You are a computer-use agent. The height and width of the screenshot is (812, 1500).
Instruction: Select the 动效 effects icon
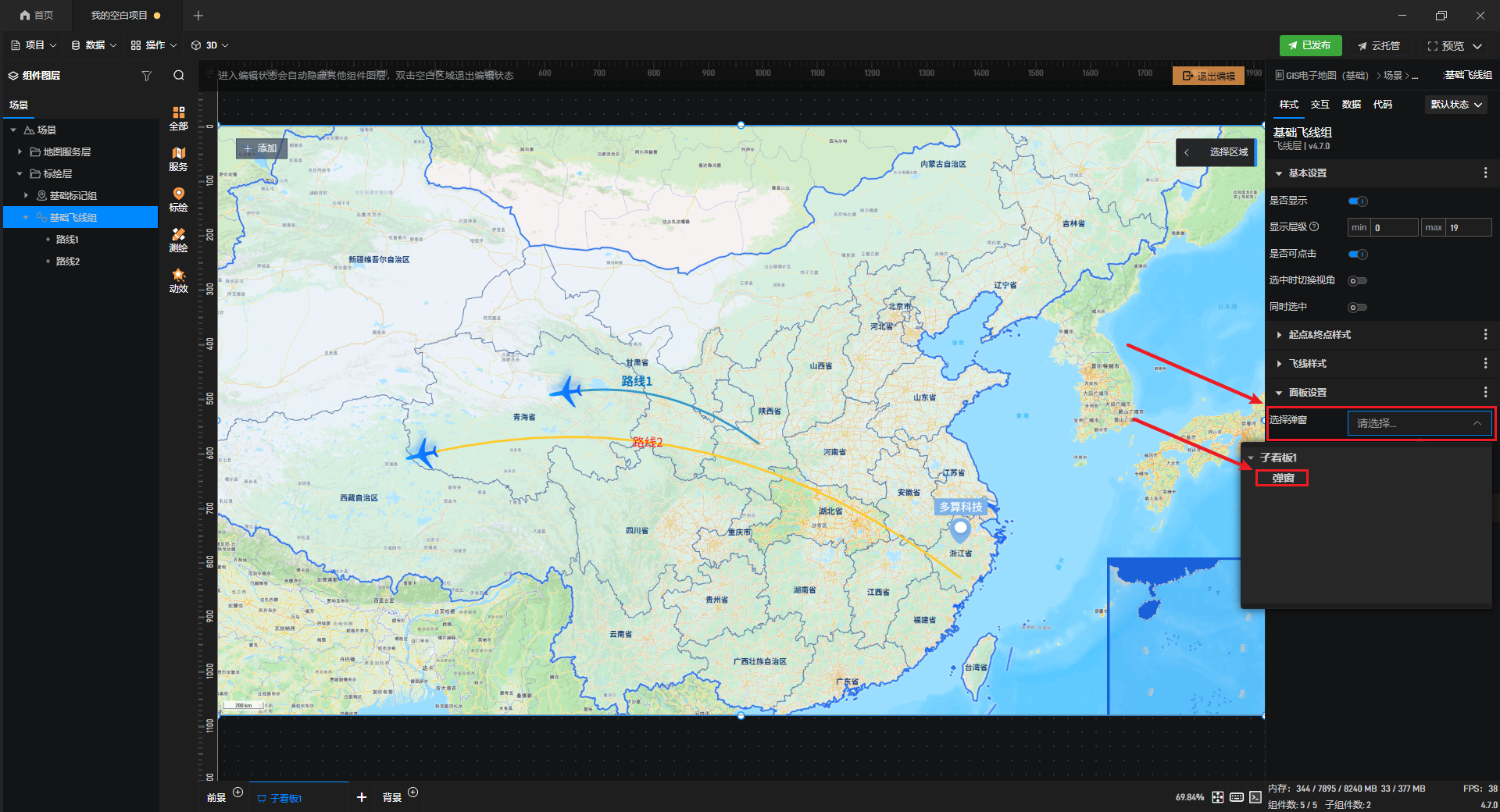178,280
